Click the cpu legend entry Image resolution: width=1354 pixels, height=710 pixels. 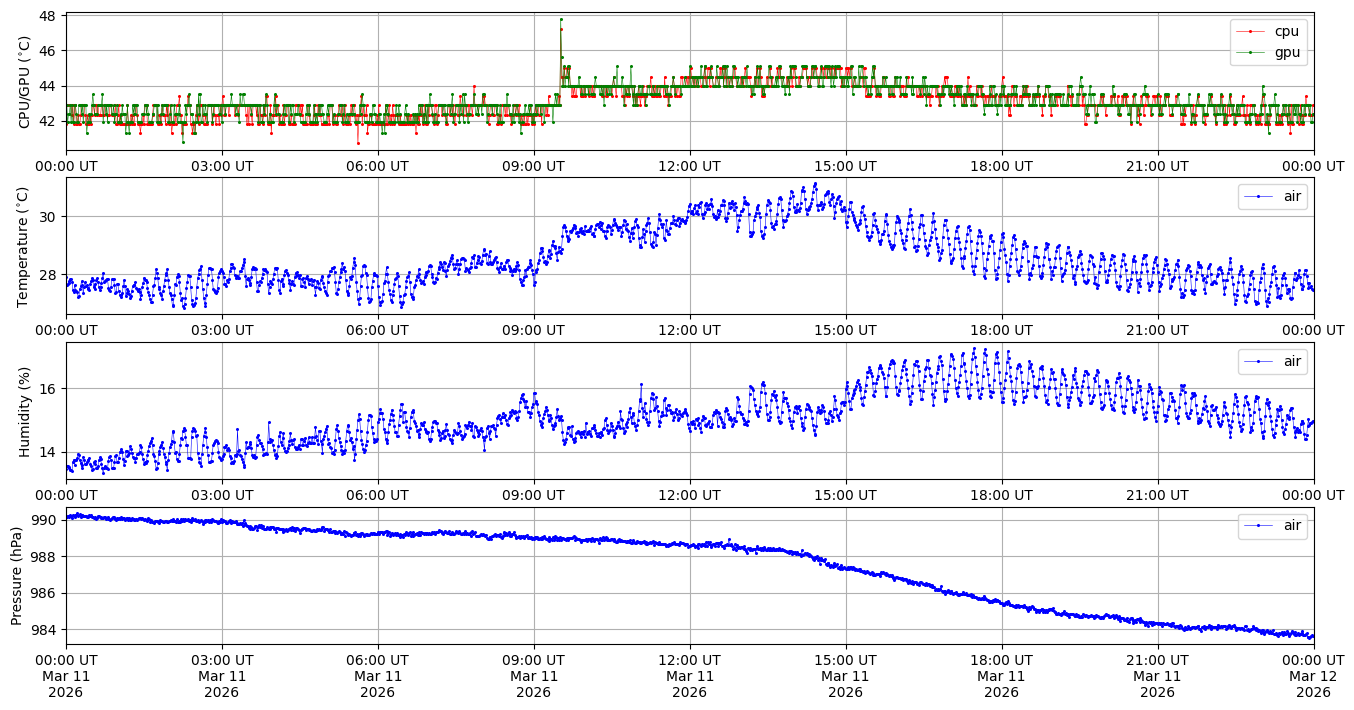tap(1286, 31)
